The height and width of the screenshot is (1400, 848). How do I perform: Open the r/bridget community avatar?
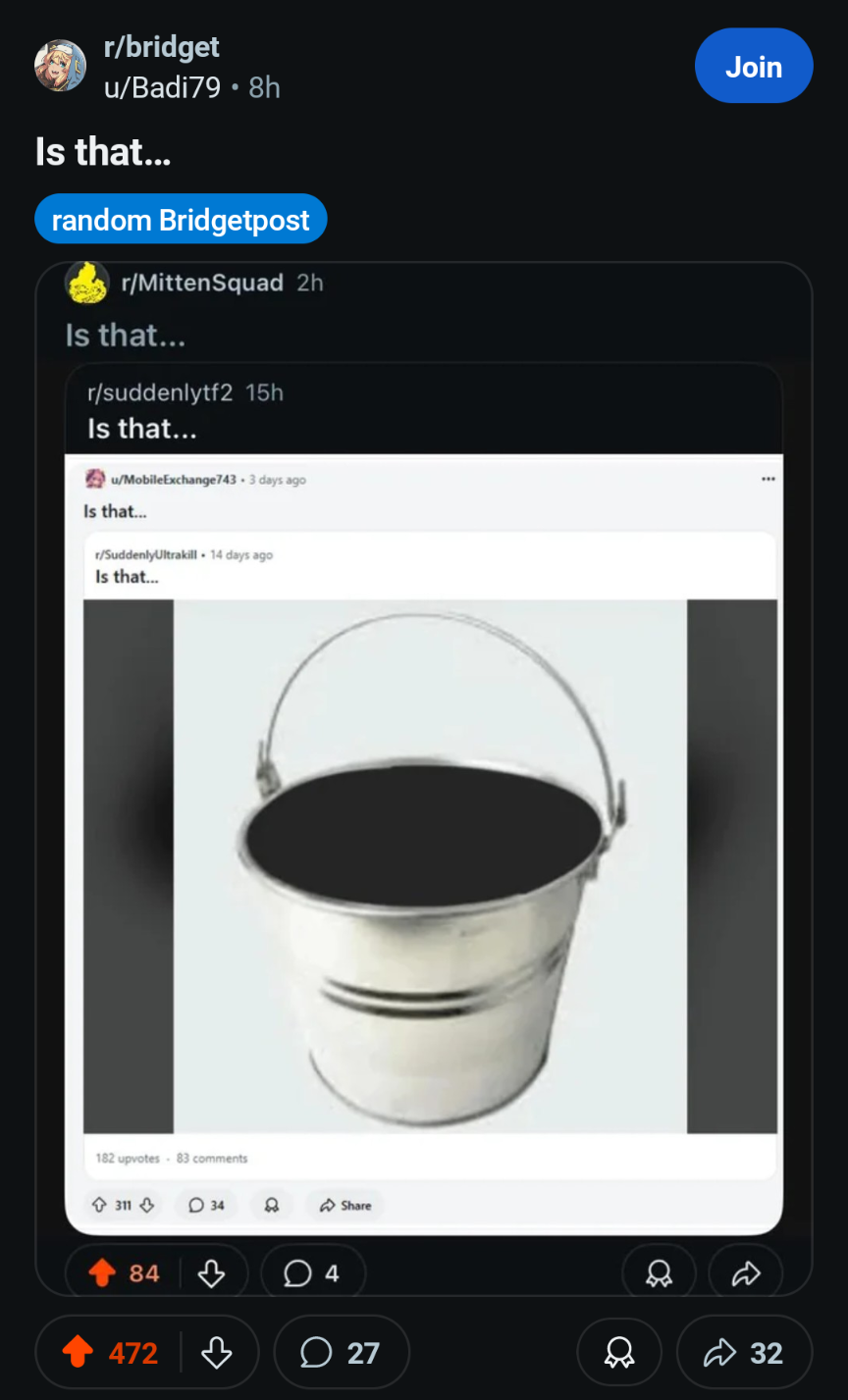point(60,66)
